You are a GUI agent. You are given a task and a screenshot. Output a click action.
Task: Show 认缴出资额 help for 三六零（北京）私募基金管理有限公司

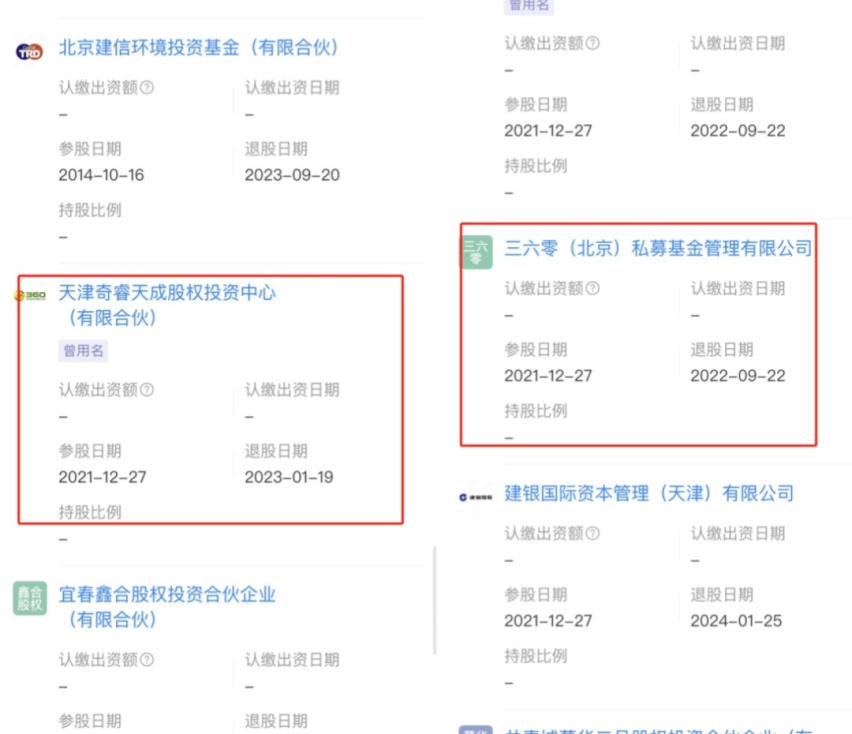point(593,288)
